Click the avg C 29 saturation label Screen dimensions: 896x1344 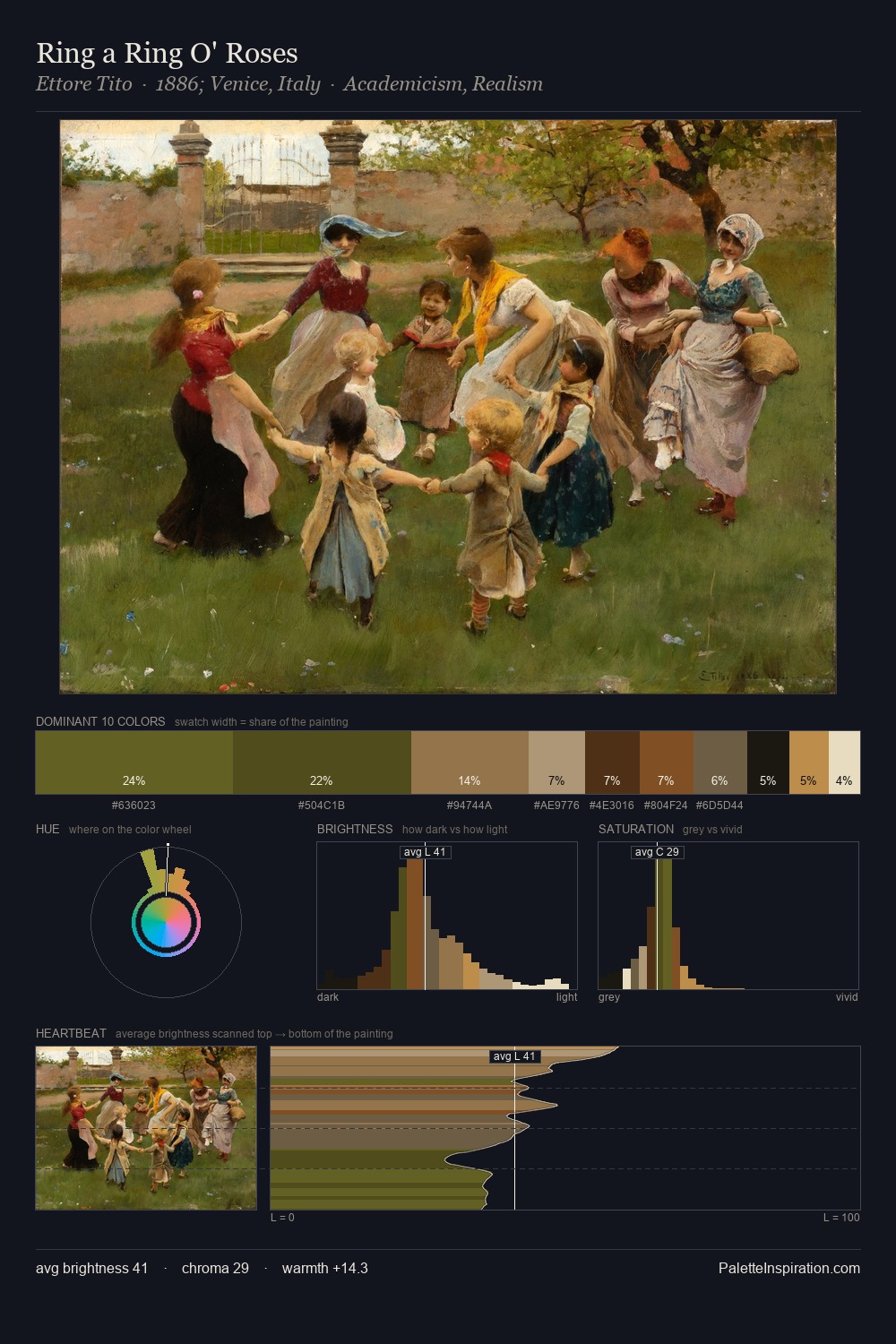pyautogui.click(x=657, y=852)
